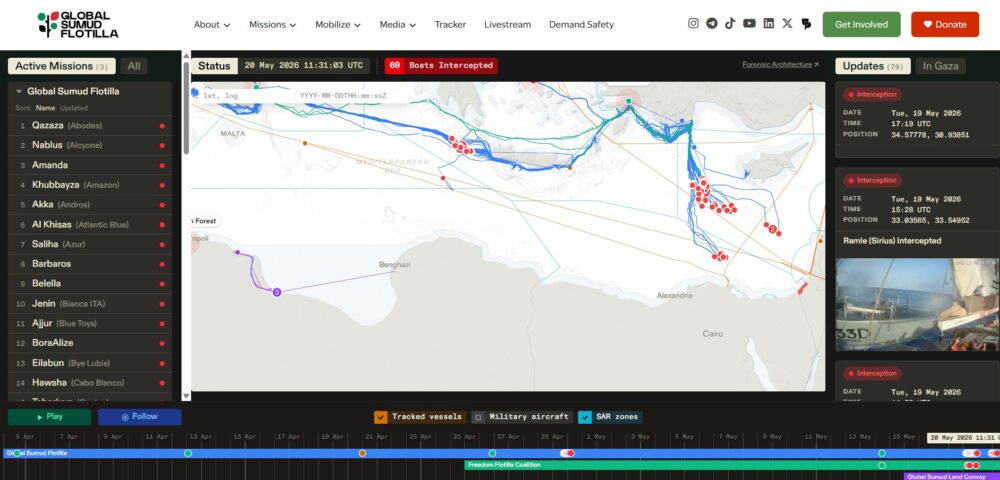Click the Status tab label

[x=214, y=66]
